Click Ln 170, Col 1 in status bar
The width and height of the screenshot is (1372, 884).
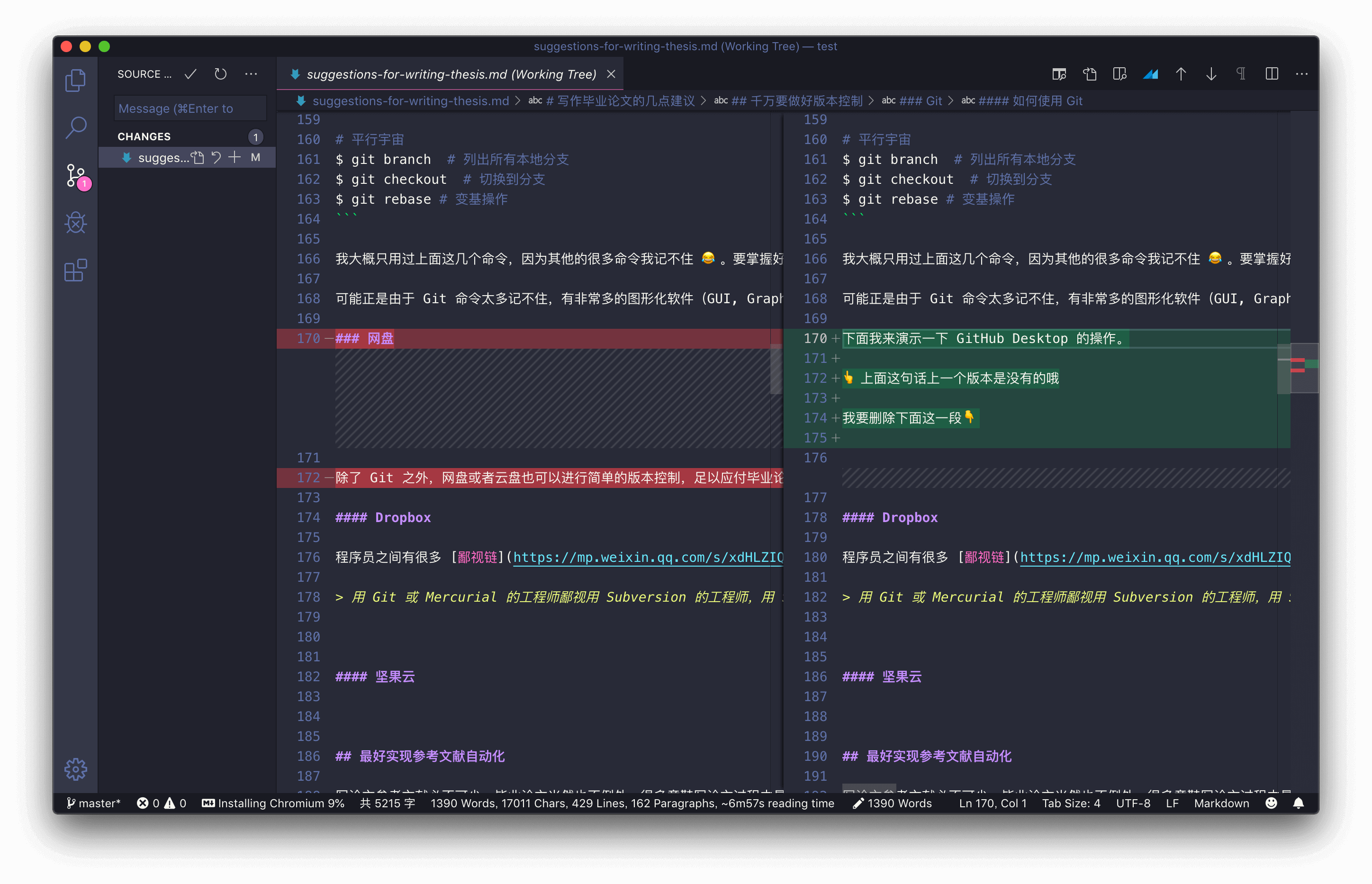[x=993, y=803]
